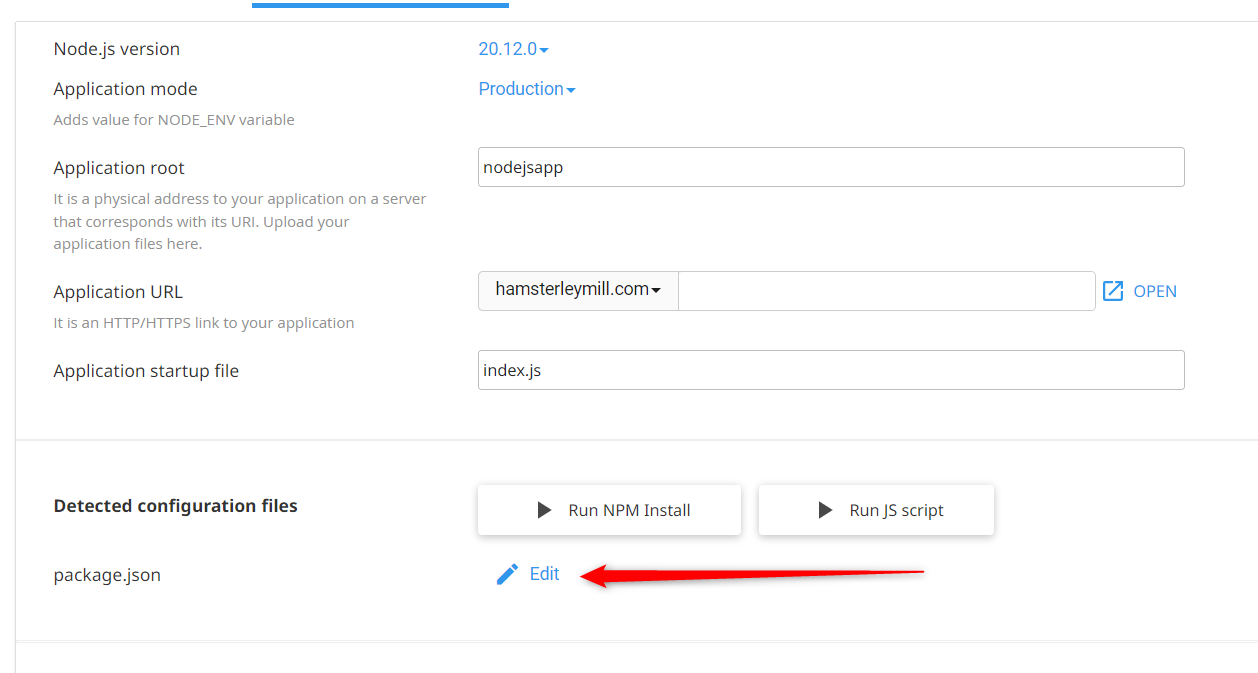This screenshot has width=1258, height=673.
Task: Click the Edit link for package.json
Action: point(544,574)
